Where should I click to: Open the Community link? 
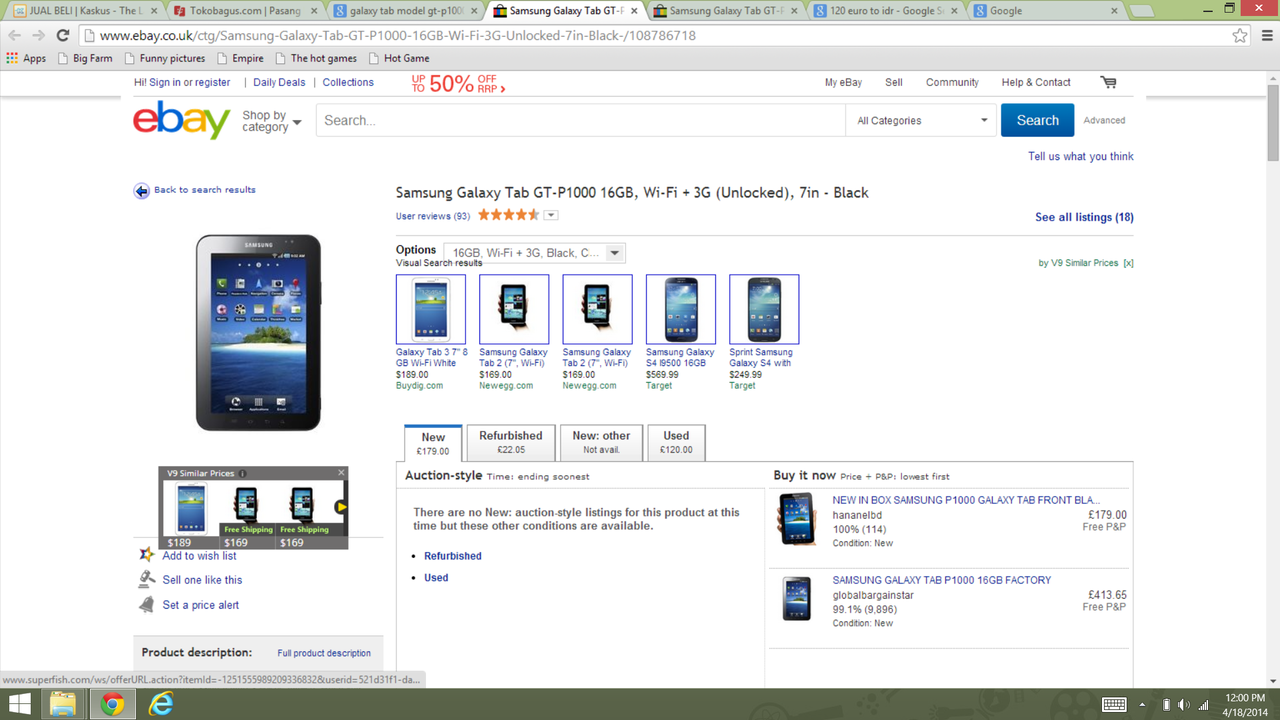coord(952,82)
